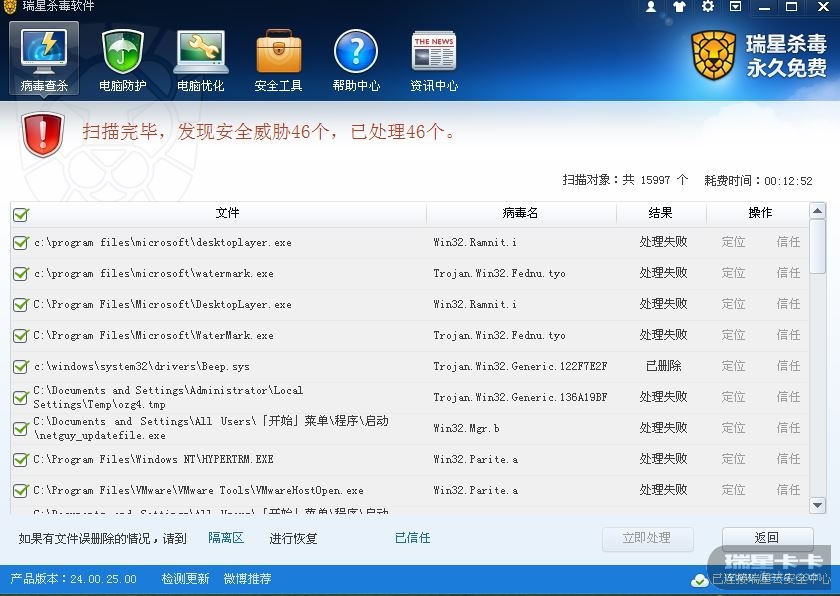Click 产品版本 24.00.25.00 text
The width and height of the screenshot is (840, 596).
[73, 579]
